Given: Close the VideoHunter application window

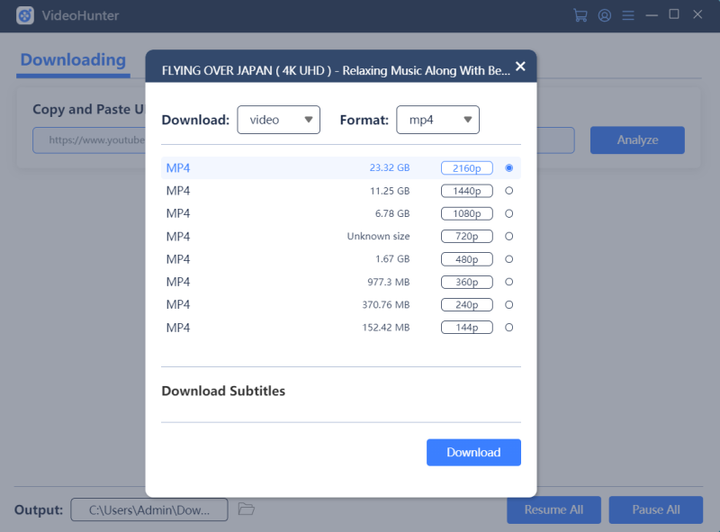Looking at the screenshot, I should 698,15.
